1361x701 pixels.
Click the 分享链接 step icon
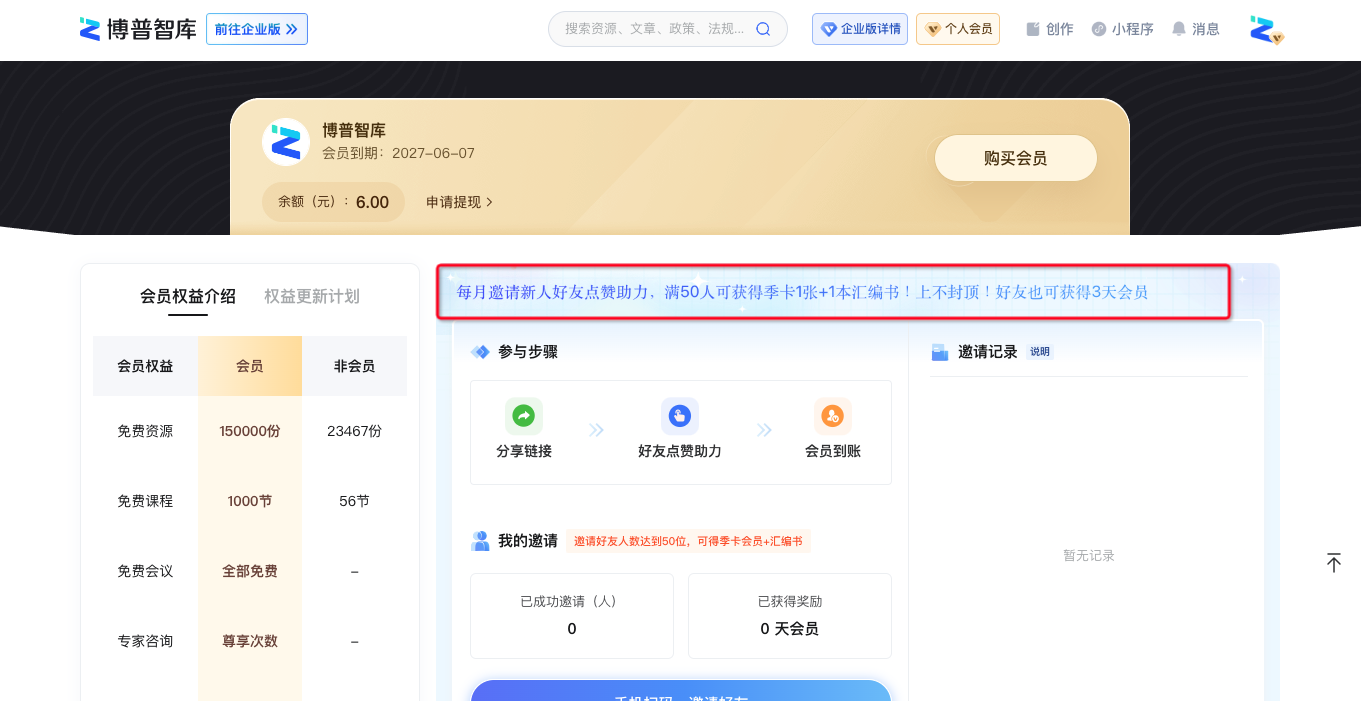[524, 415]
